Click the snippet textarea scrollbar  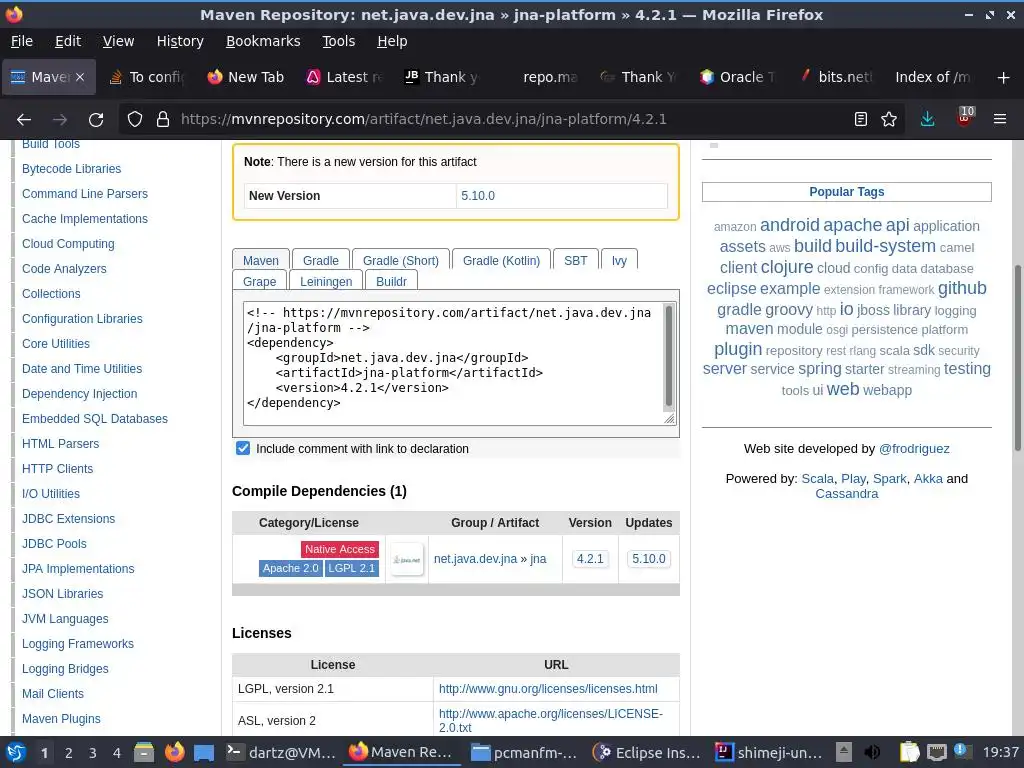[x=669, y=356]
